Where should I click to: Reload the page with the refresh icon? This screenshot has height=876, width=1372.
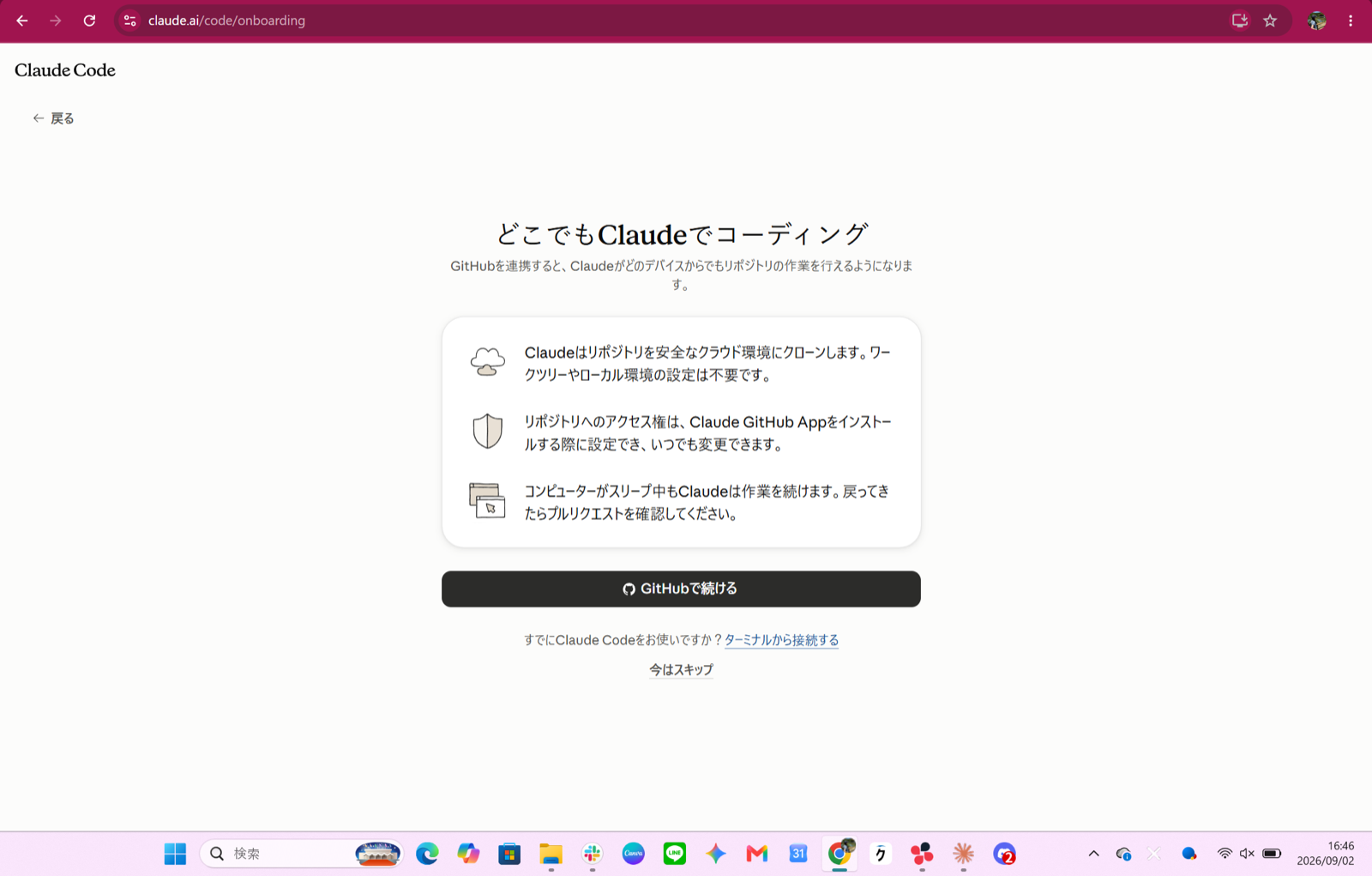coord(89,21)
